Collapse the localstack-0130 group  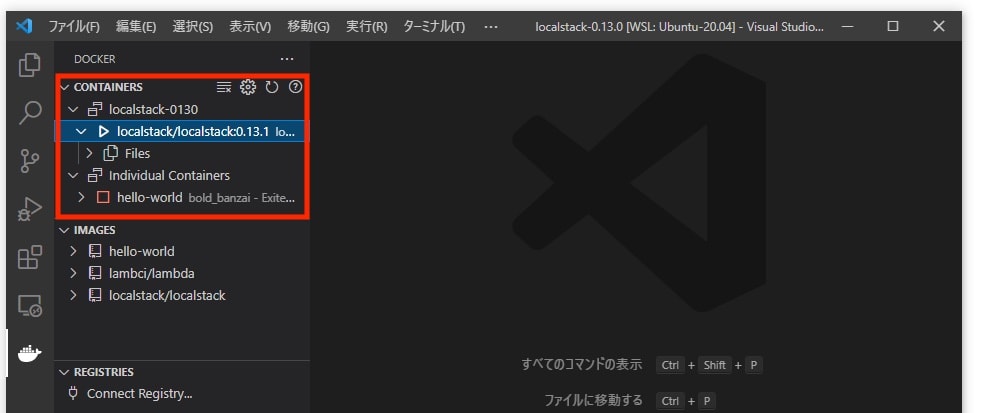[73, 110]
